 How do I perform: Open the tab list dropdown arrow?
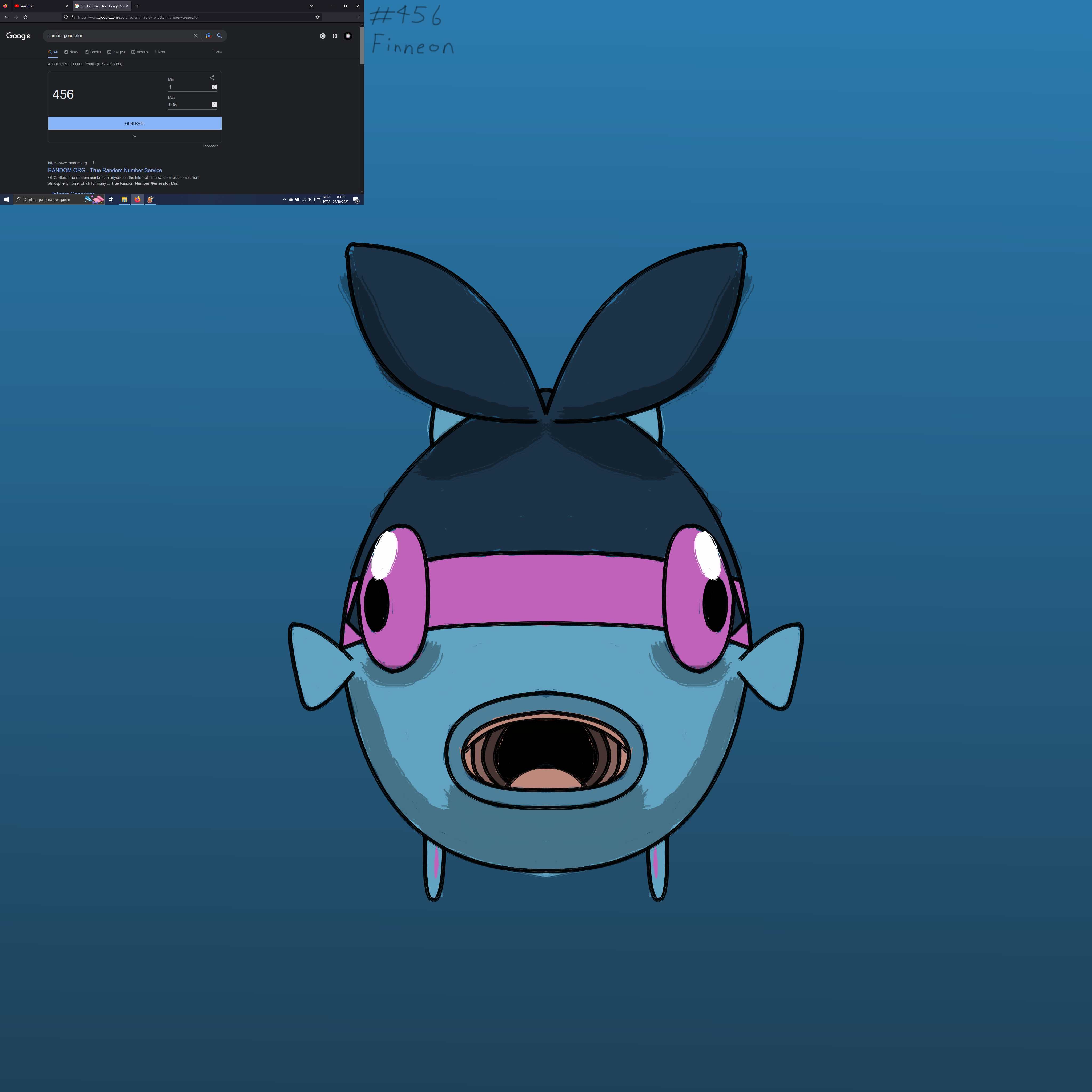click(x=311, y=6)
